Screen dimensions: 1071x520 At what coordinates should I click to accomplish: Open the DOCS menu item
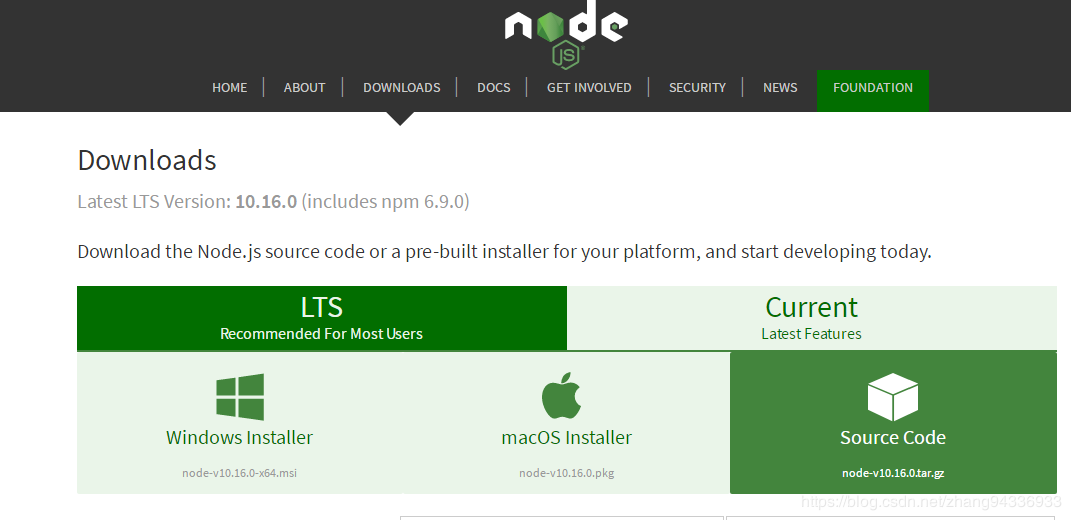click(494, 87)
